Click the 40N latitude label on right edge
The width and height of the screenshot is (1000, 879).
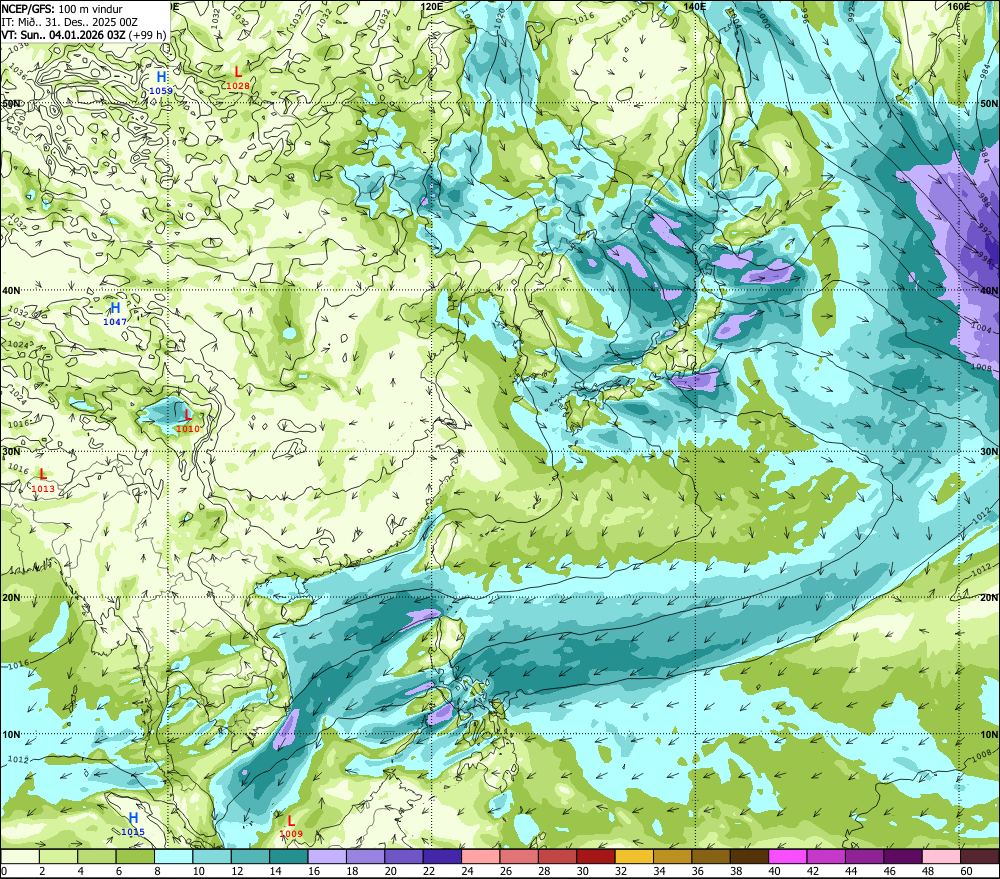click(989, 290)
